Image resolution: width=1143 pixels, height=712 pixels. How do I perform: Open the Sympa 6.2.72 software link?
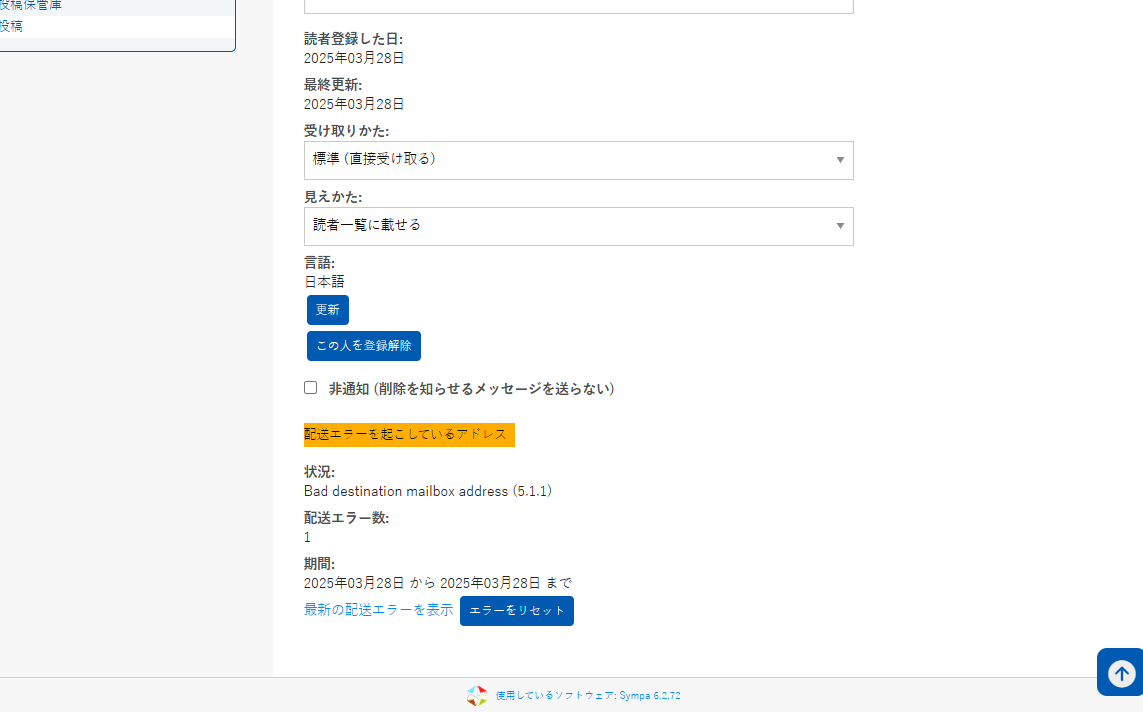(588, 695)
